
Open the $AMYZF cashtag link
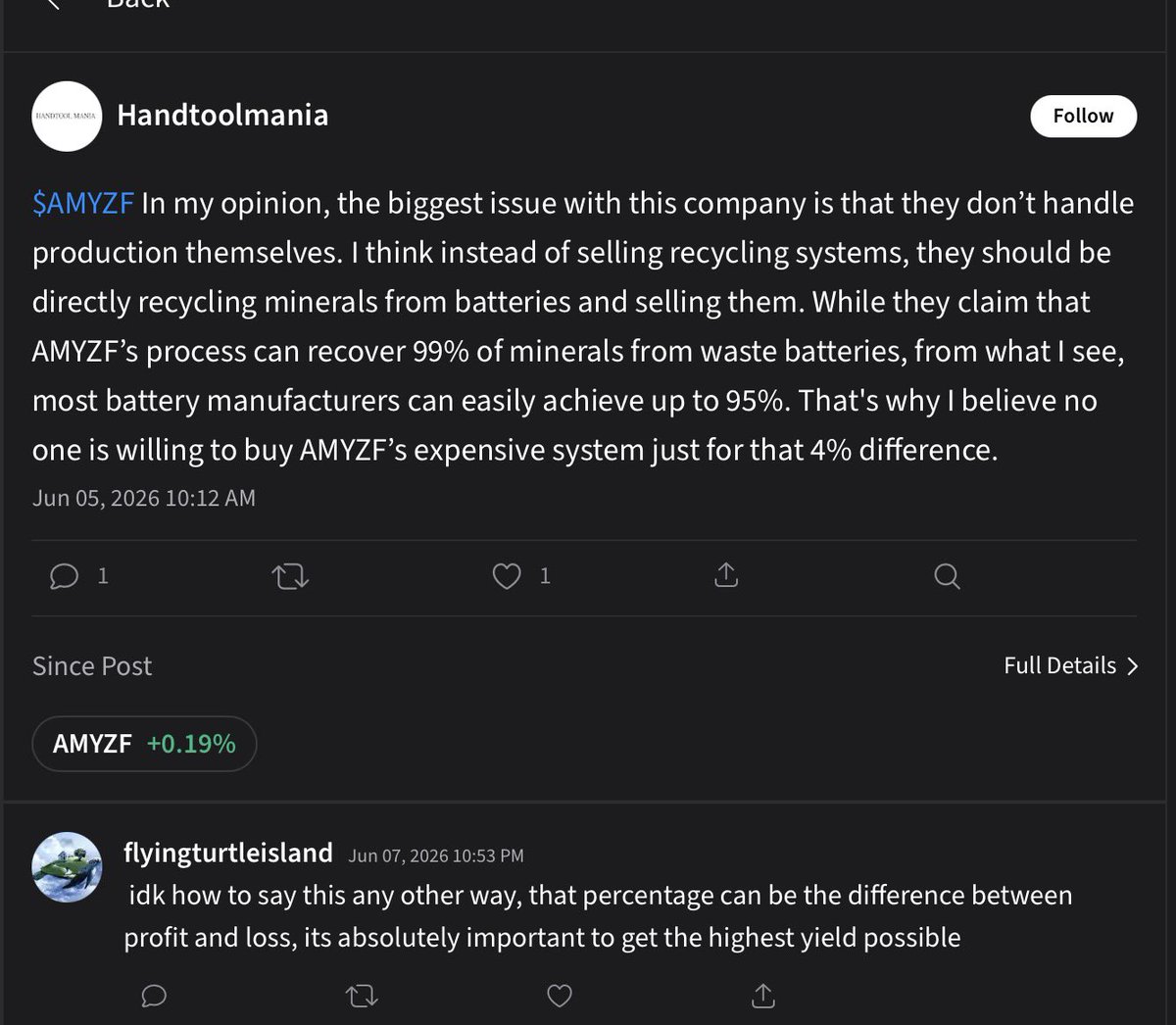(83, 203)
